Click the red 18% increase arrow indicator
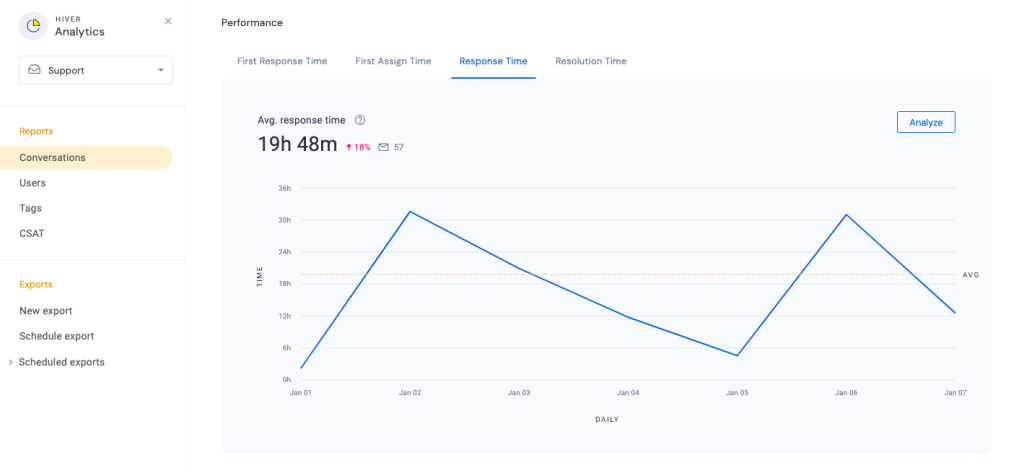1024x471 pixels. 349,148
